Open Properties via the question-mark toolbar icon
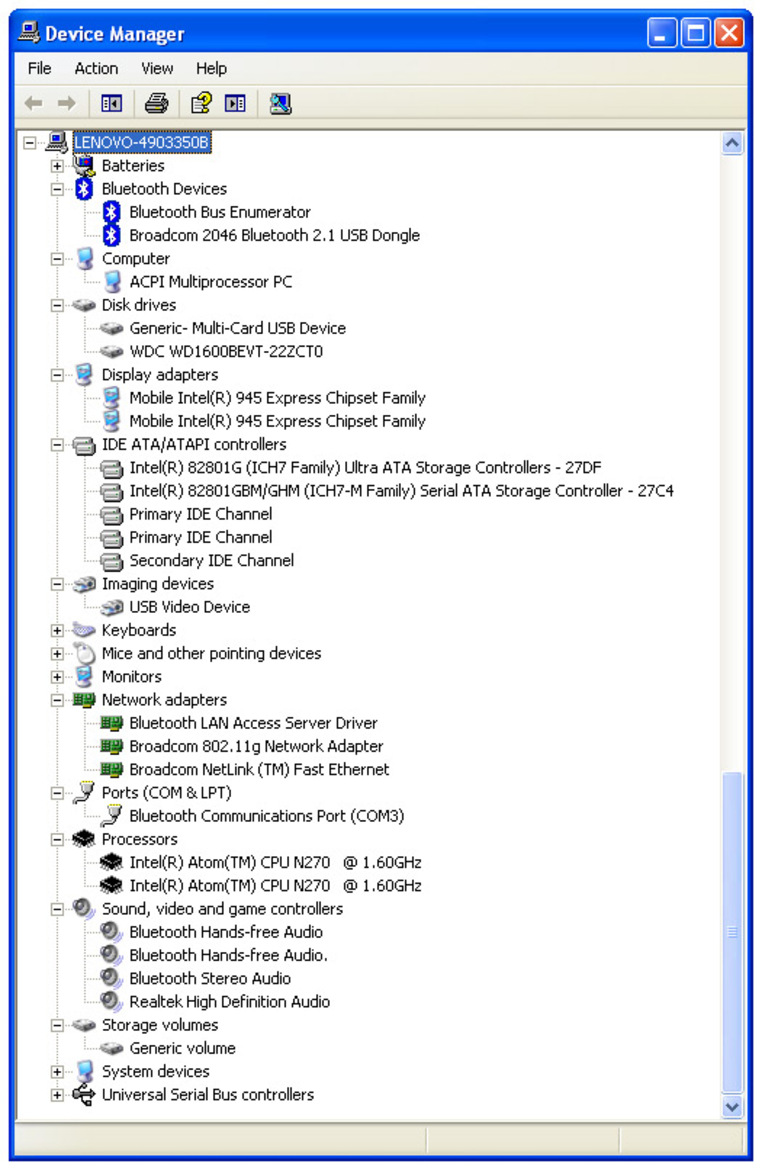 click(x=200, y=103)
